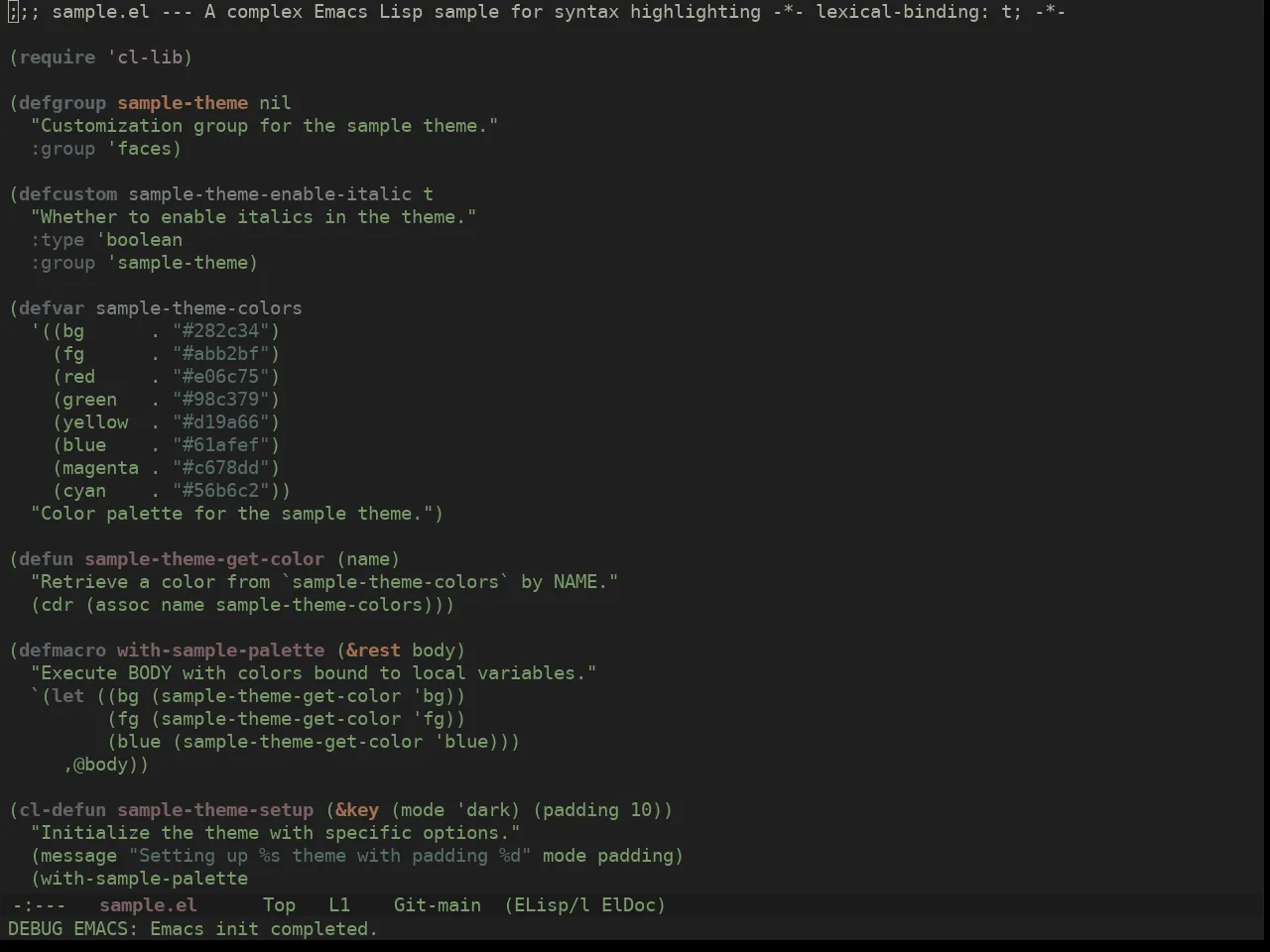Image resolution: width=1270 pixels, height=952 pixels.
Task: Click the ,@body splice expression
Action: tap(100, 764)
